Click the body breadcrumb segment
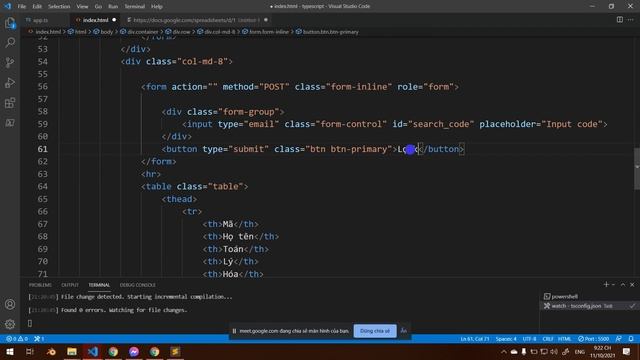Image resolution: width=640 pixels, height=360 pixels. coord(106,32)
